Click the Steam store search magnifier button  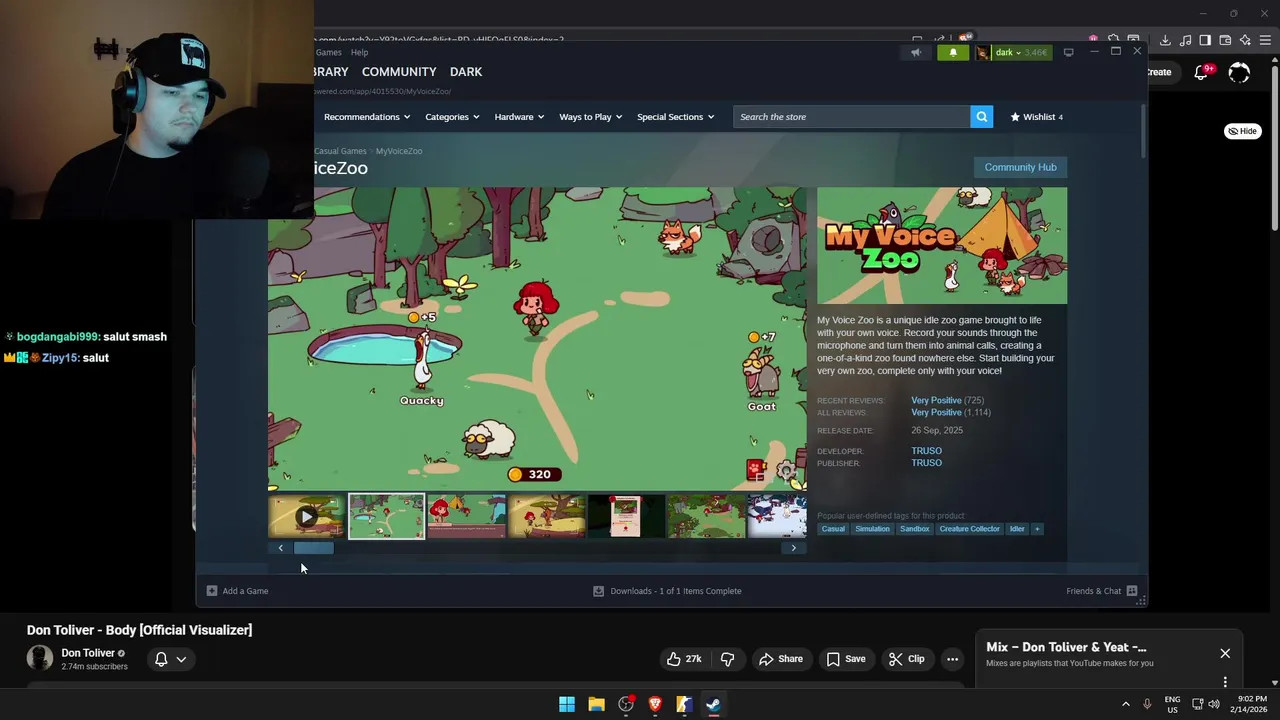click(x=982, y=117)
